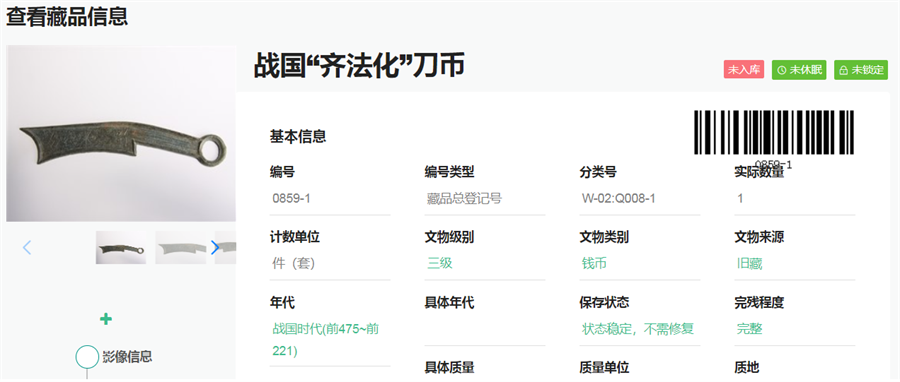The height and width of the screenshot is (382, 900).
Task: Click the 文物类别 value 钱币
Action: point(595,264)
